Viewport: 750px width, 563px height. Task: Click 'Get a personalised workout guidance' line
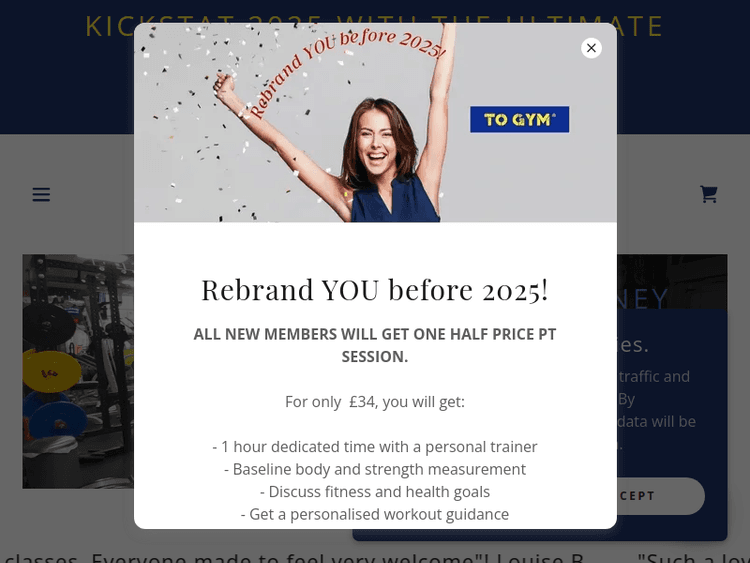click(x=375, y=514)
